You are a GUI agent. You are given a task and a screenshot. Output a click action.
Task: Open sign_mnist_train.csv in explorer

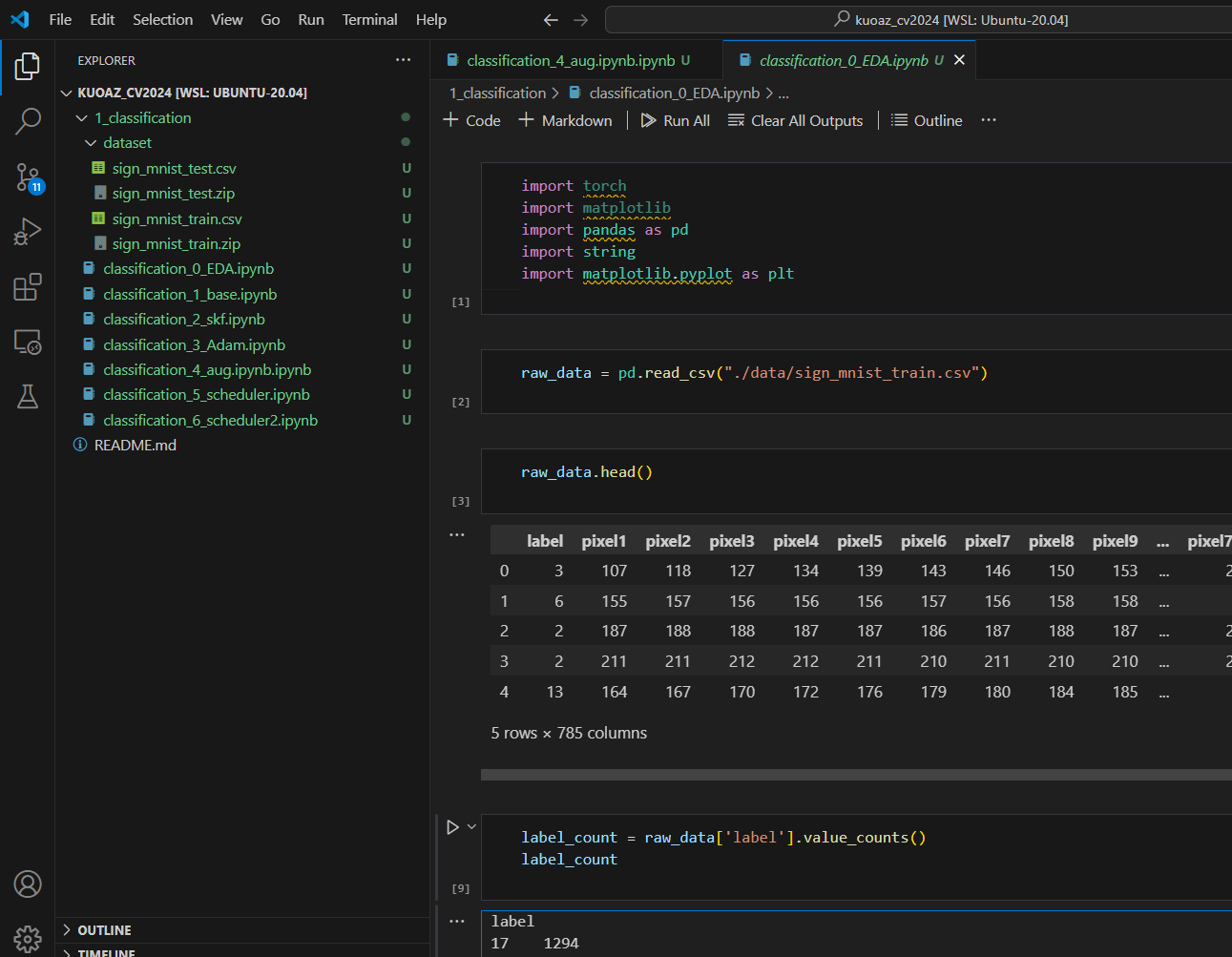(x=177, y=219)
